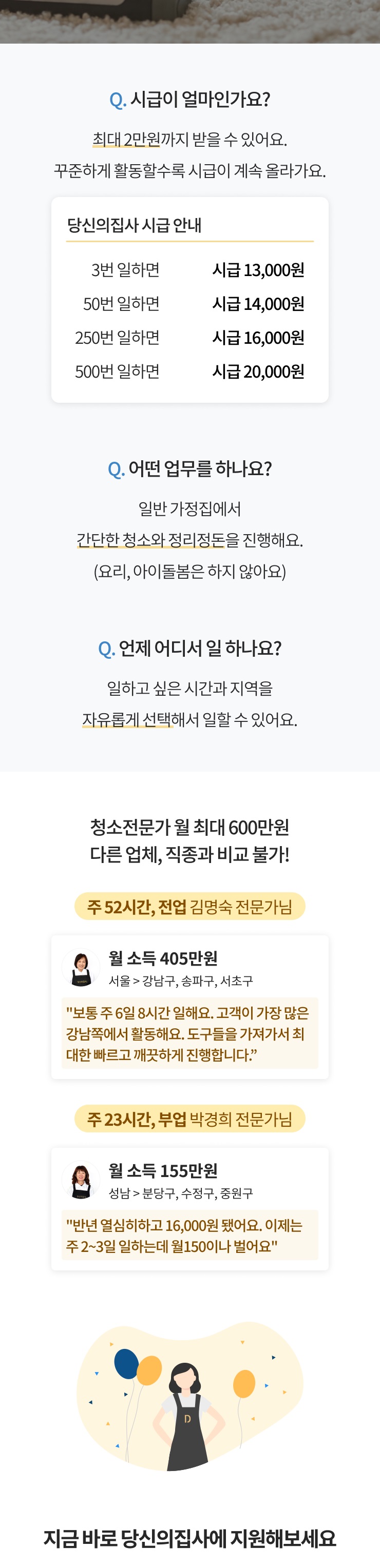
Task: Click the Q. 어떤 업무를 하나요? heading
Action: (x=189, y=469)
